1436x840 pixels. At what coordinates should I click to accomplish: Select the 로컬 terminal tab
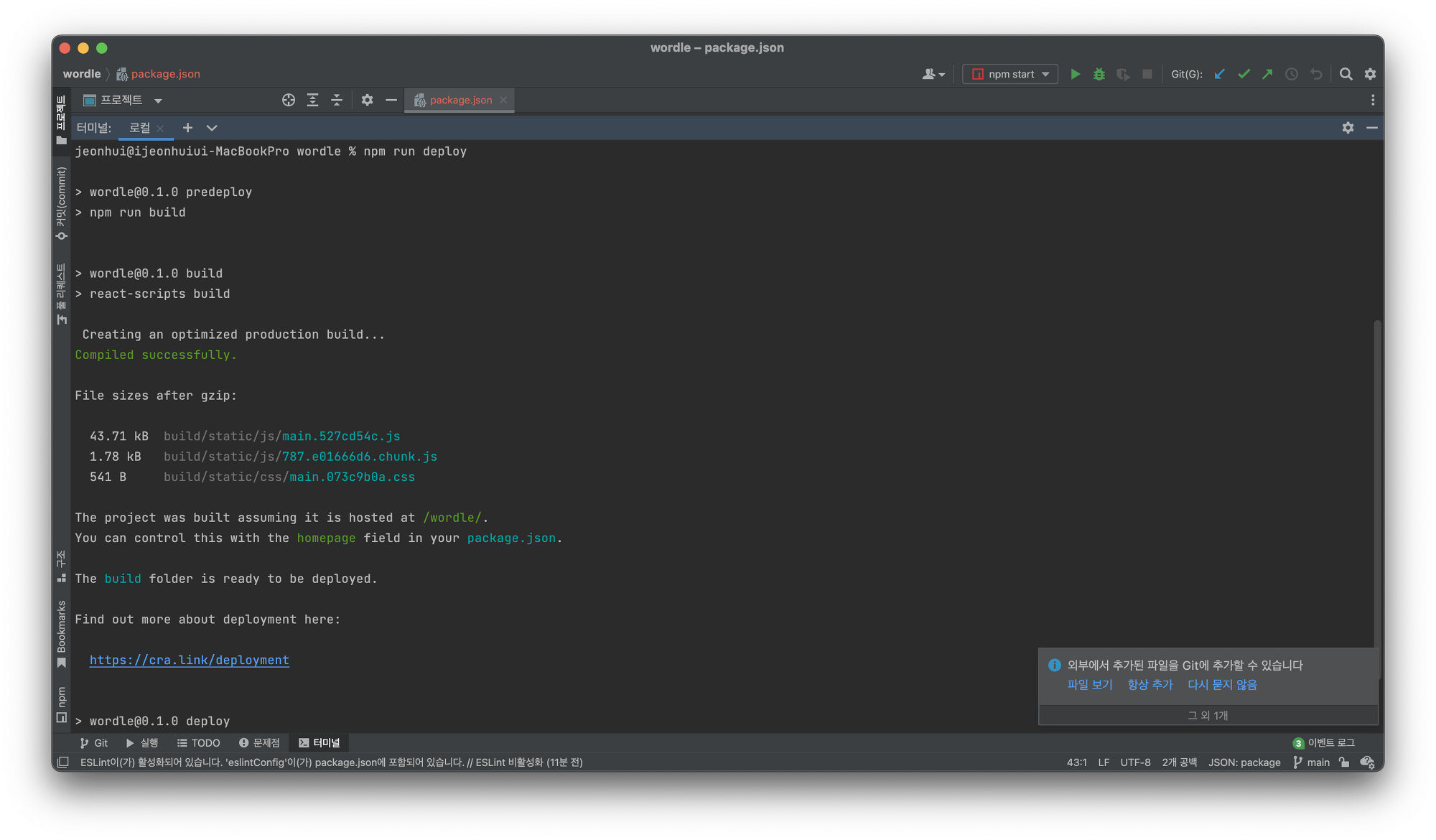point(139,128)
